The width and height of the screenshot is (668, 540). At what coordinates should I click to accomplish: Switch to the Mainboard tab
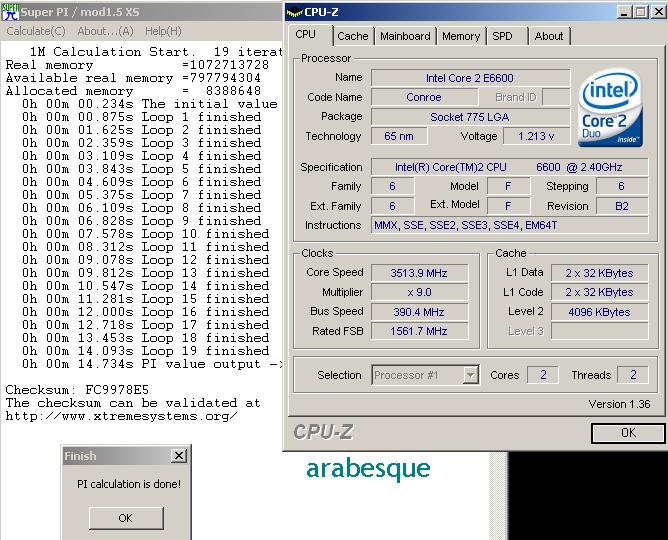tap(405, 36)
